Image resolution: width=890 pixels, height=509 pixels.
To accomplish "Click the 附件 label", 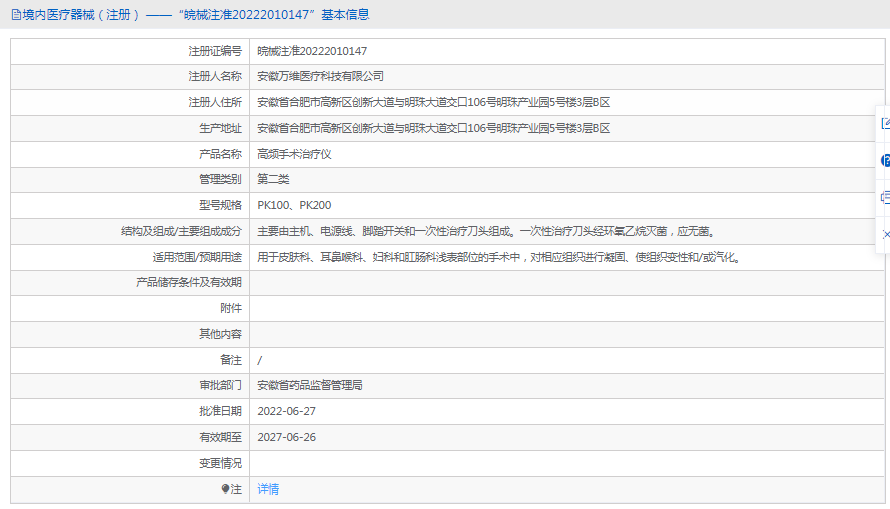I will (x=231, y=308).
